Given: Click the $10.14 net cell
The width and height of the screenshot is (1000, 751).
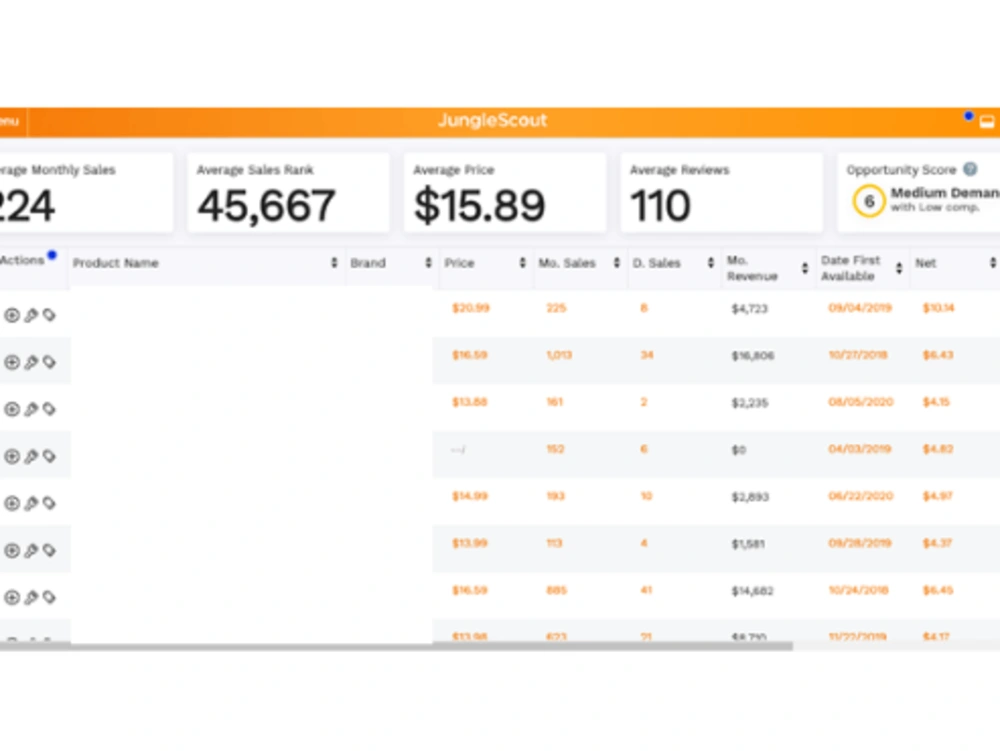Looking at the screenshot, I should 938,308.
